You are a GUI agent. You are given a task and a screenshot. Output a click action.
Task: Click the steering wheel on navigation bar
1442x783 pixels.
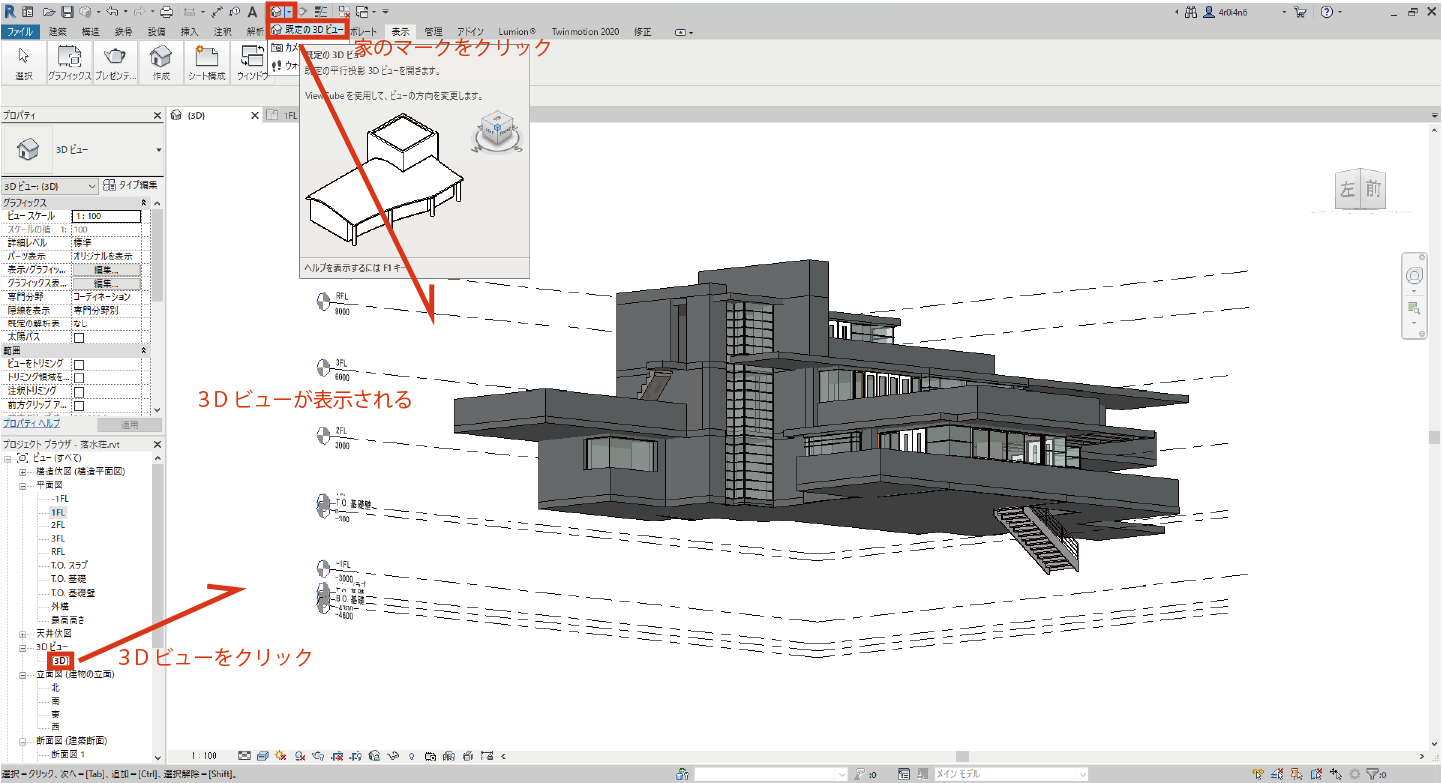[x=1414, y=277]
